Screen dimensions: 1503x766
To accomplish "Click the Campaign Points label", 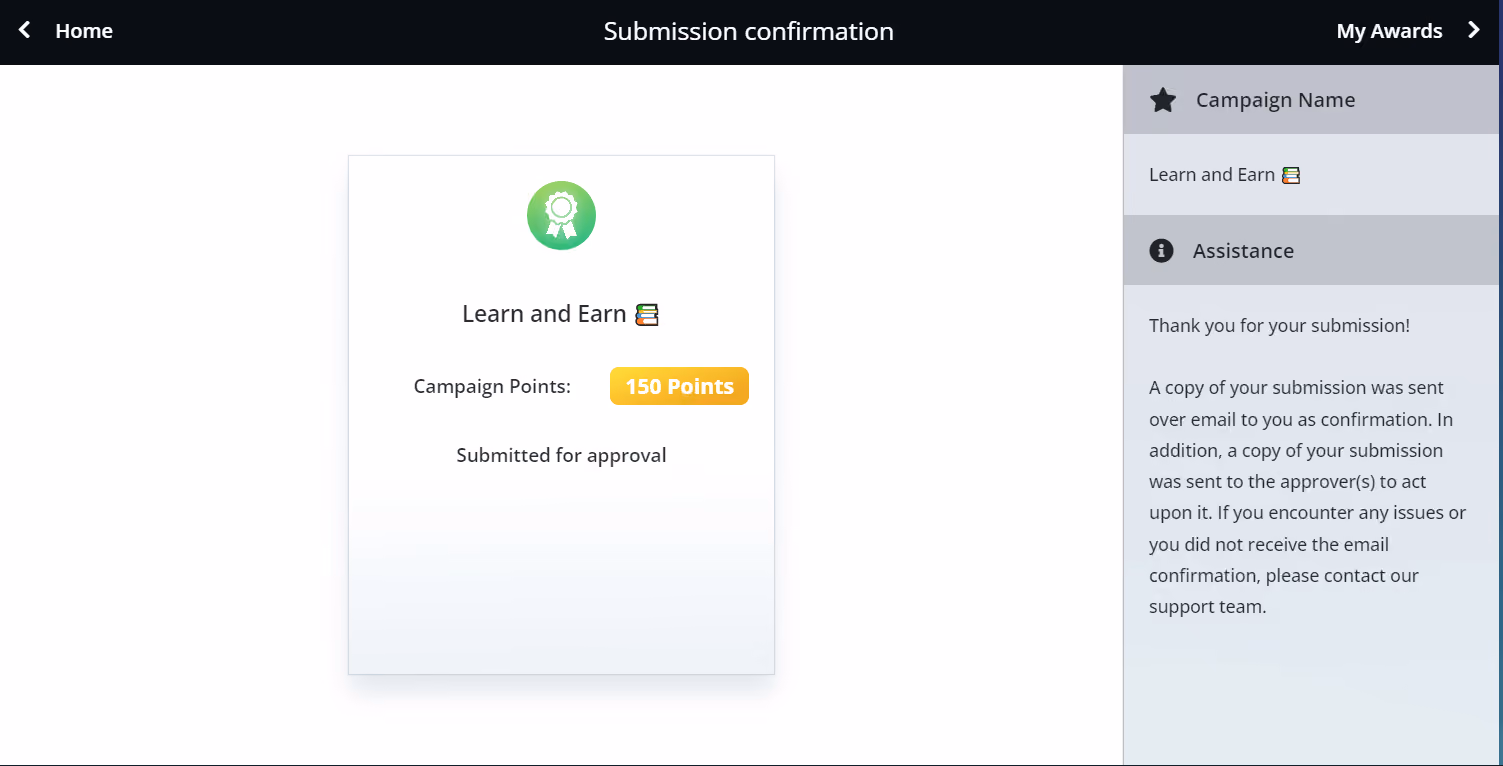I will (x=492, y=386).
